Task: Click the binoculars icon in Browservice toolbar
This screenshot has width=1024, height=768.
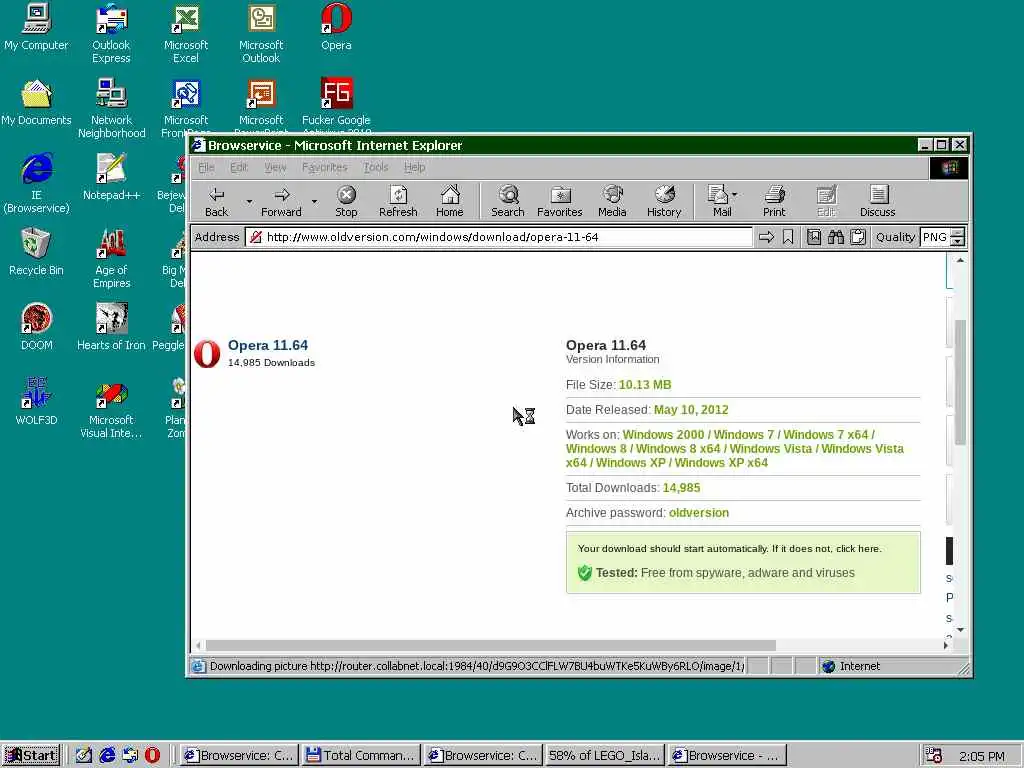Action: [836, 237]
